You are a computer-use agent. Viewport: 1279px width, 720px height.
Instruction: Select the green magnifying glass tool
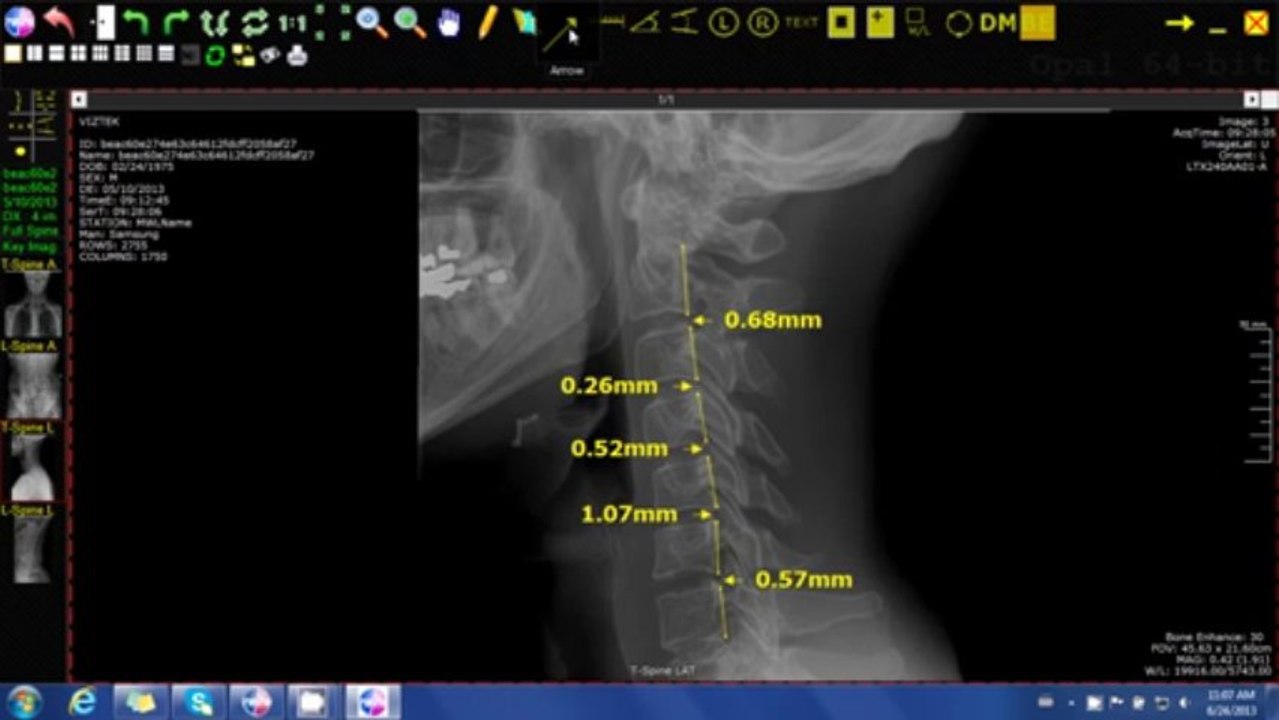pos(410,21)
